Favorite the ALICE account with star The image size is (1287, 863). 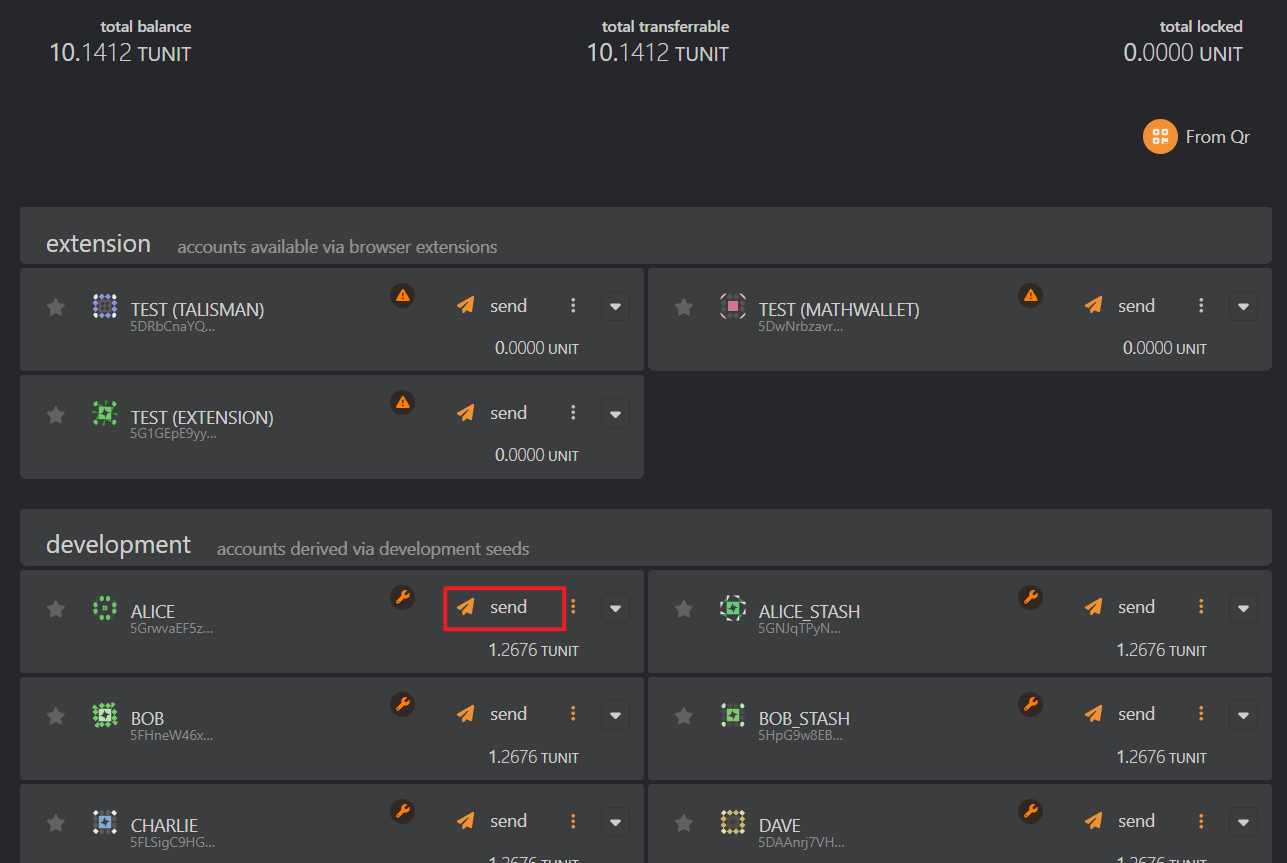click(56, 609)
